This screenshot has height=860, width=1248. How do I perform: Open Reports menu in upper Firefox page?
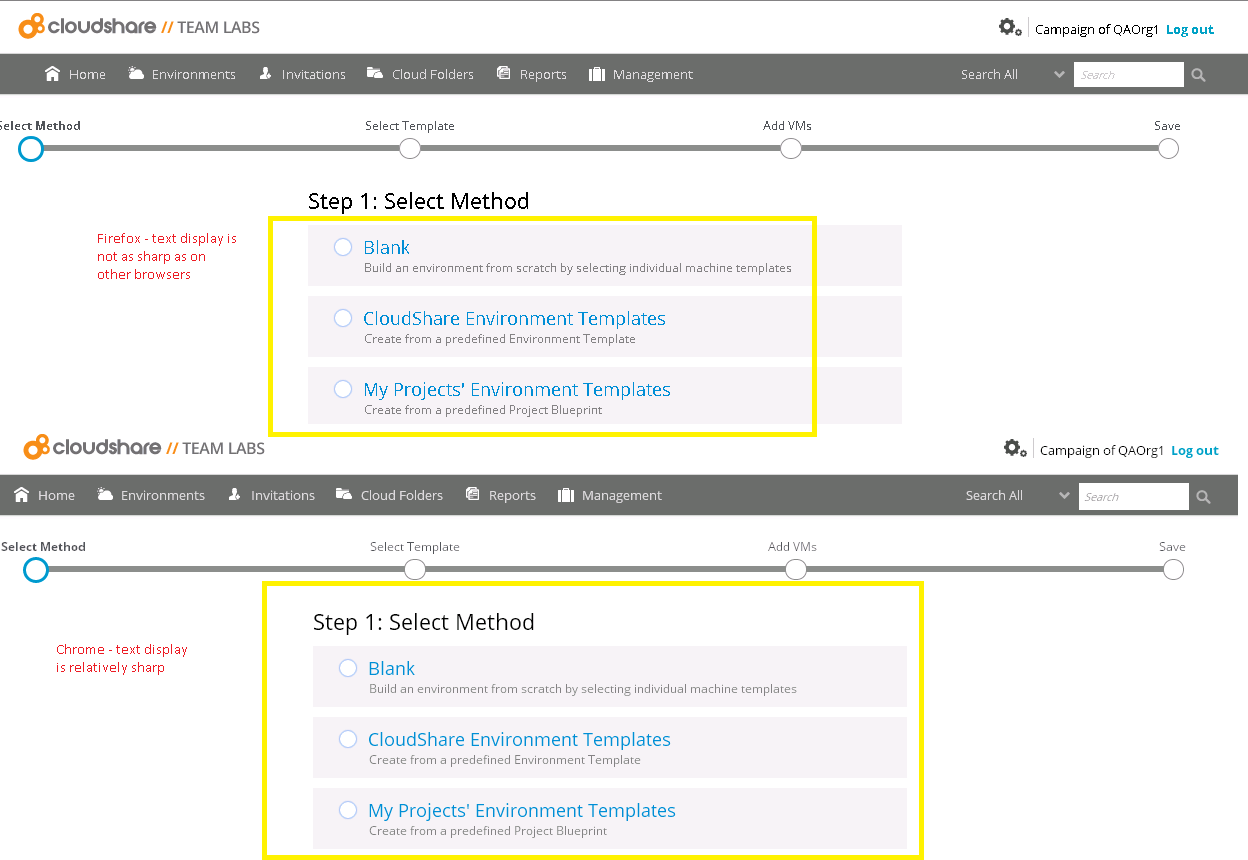pyautogui.click(x=531, y=74)
